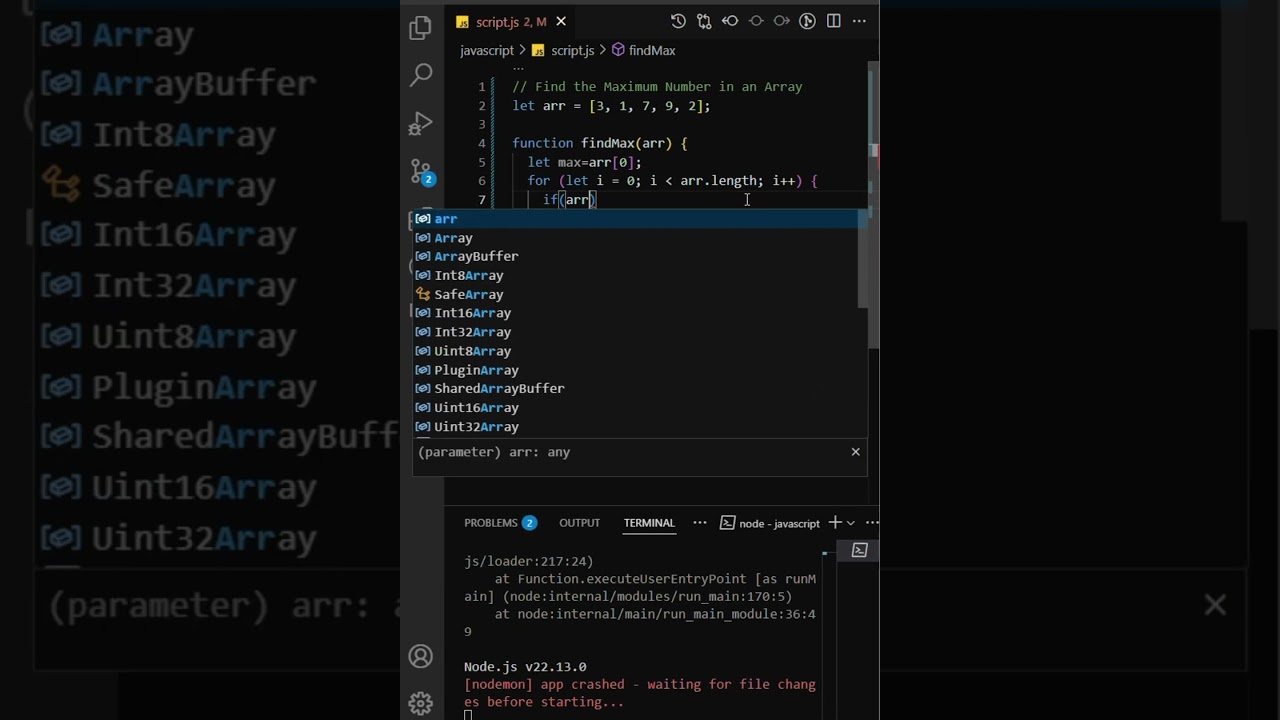The height and width of the screenshot is (720, 1280).
Task: Switch to the PROBLEMS panel tab
Action: click(500, 523)
